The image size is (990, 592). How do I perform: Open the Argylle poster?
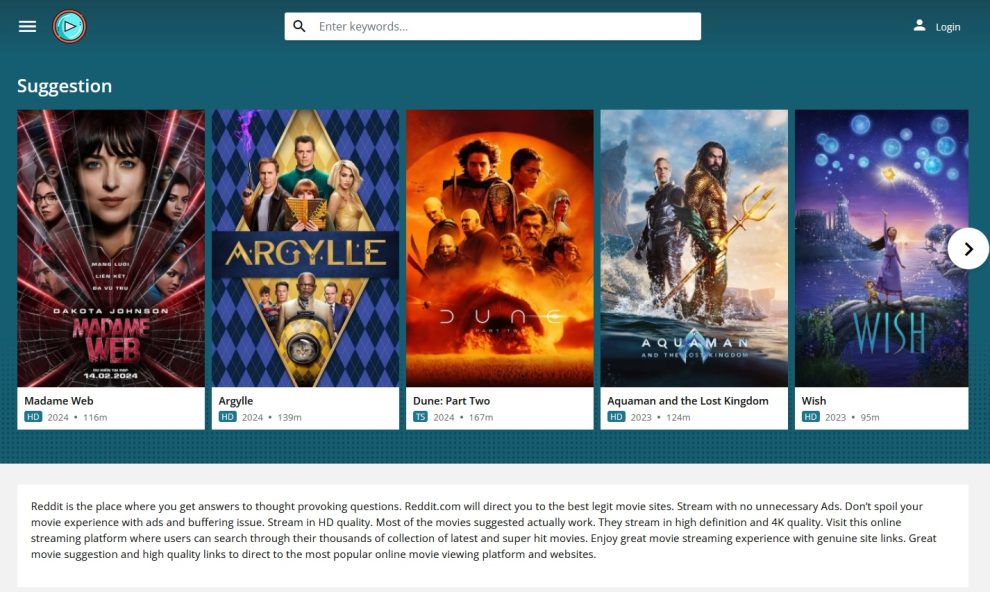[x=306, y=248]
